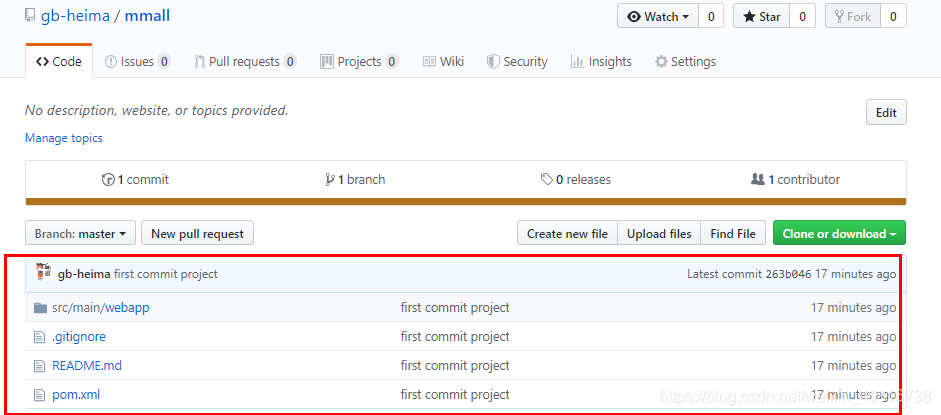Switch to the Code tab
The height and width of the screenshot is (415, 941).
pos(59,61)
